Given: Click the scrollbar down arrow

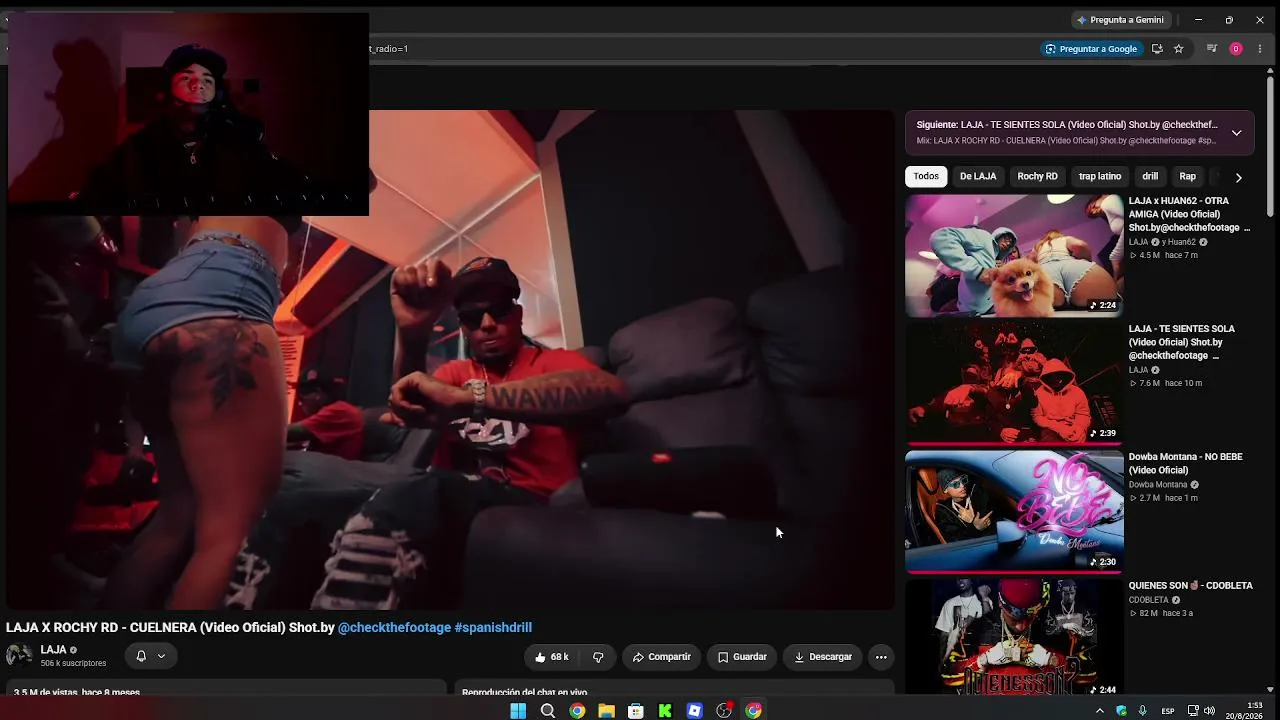Looking at the screenshot, I should (1271, 689).
